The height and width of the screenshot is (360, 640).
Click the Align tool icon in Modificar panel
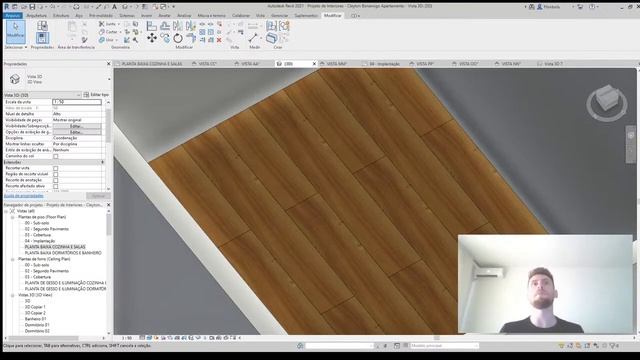[x=151, y=26]
